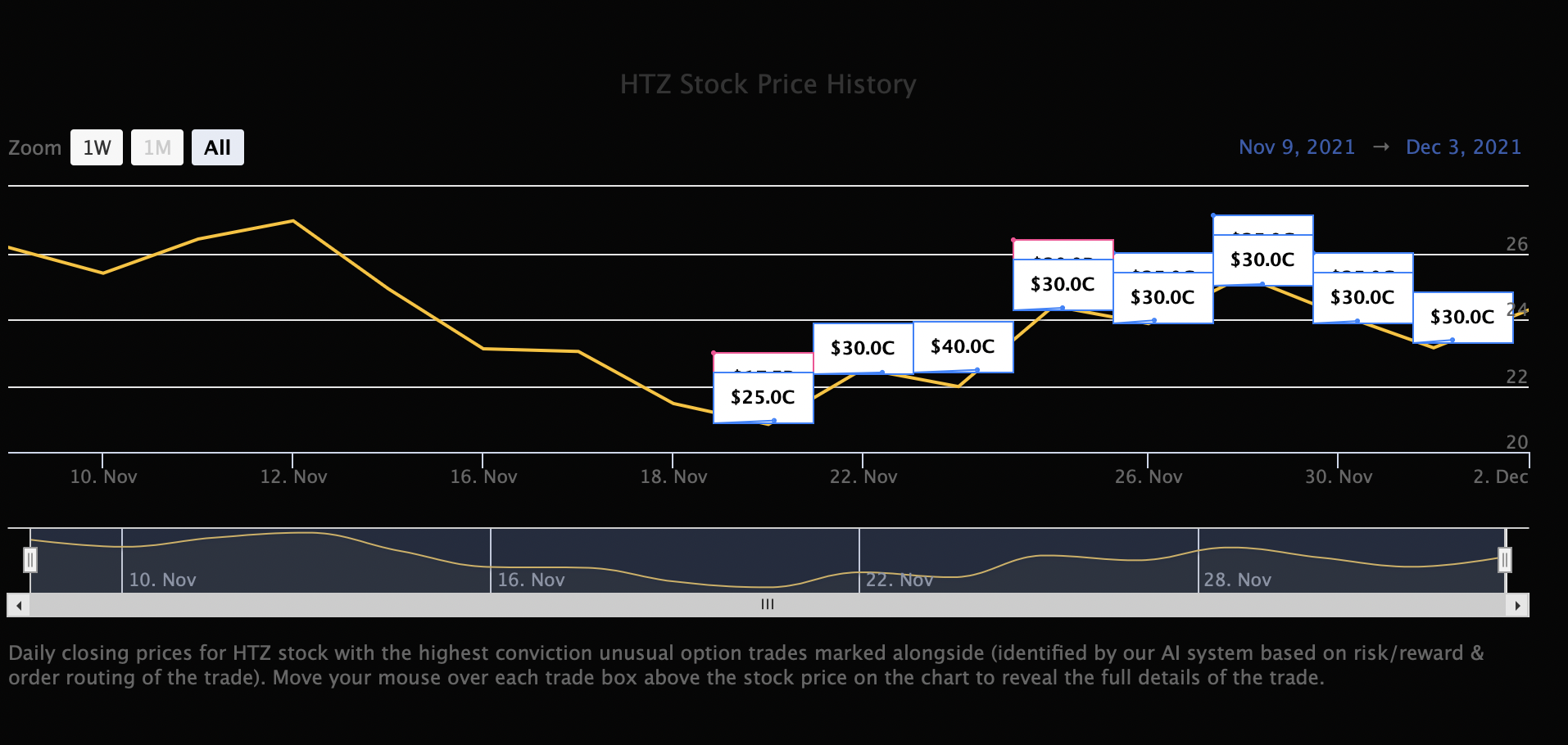The width and height of the screenshot is (1568, 745).
Task: Select the 1M zoom option
Action: click(157, 148)
